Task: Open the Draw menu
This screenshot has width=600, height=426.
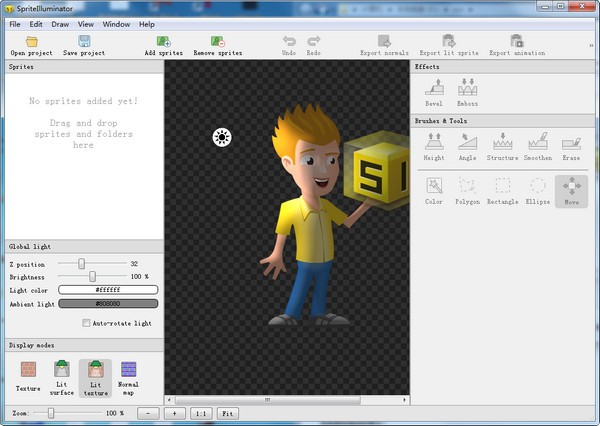Action: coord(60,23)
